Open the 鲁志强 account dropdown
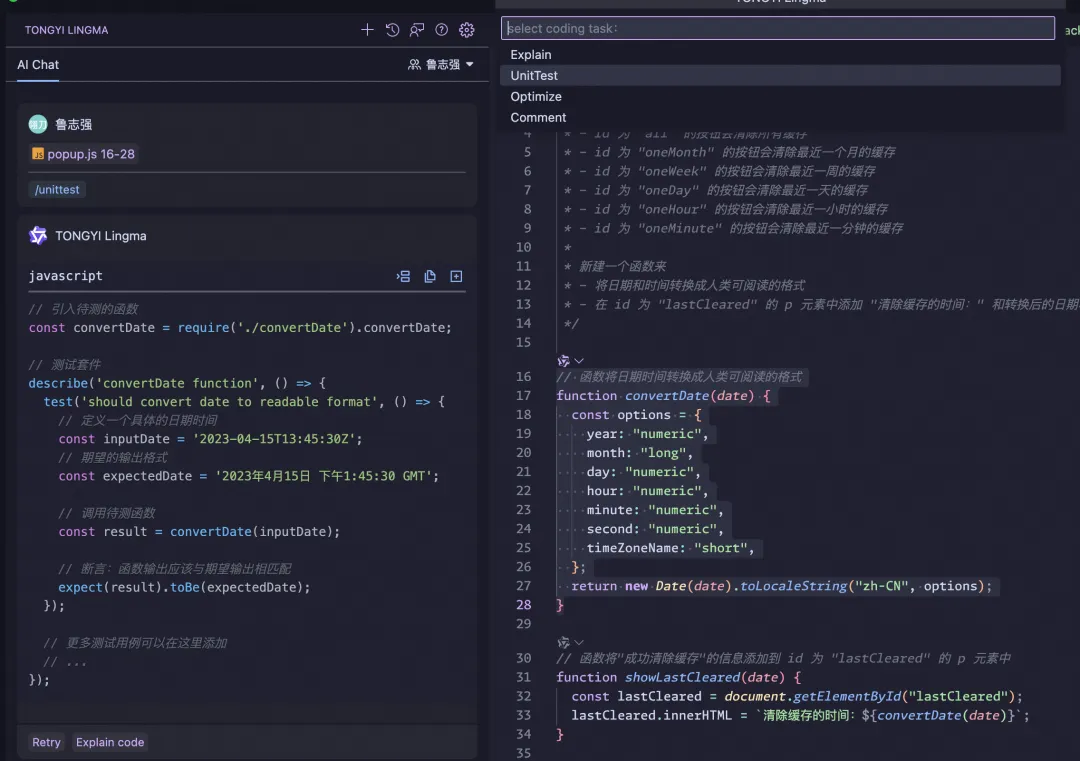The width and height of the screenshot is (1080, 761). tap(441, 64)
